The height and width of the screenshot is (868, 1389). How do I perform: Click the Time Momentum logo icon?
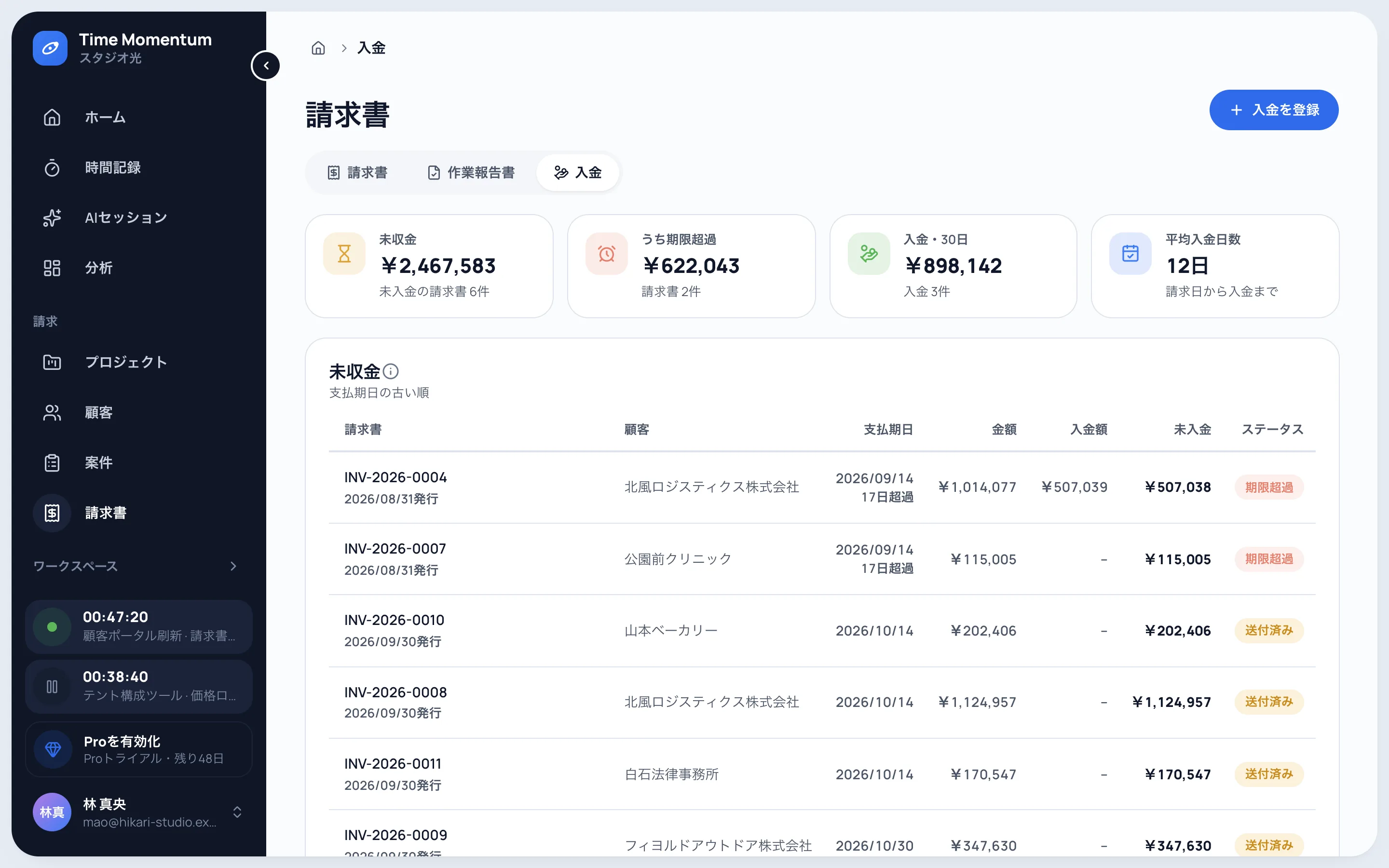tap(50, 48)
